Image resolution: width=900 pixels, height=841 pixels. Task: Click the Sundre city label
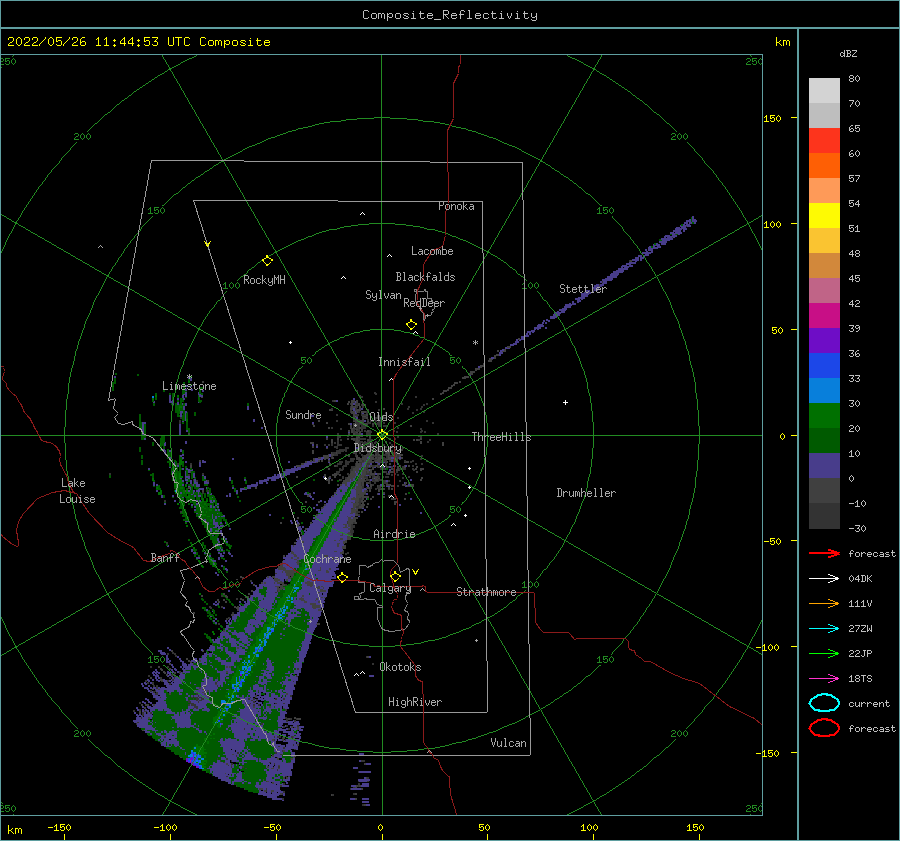tap(303, 414)
